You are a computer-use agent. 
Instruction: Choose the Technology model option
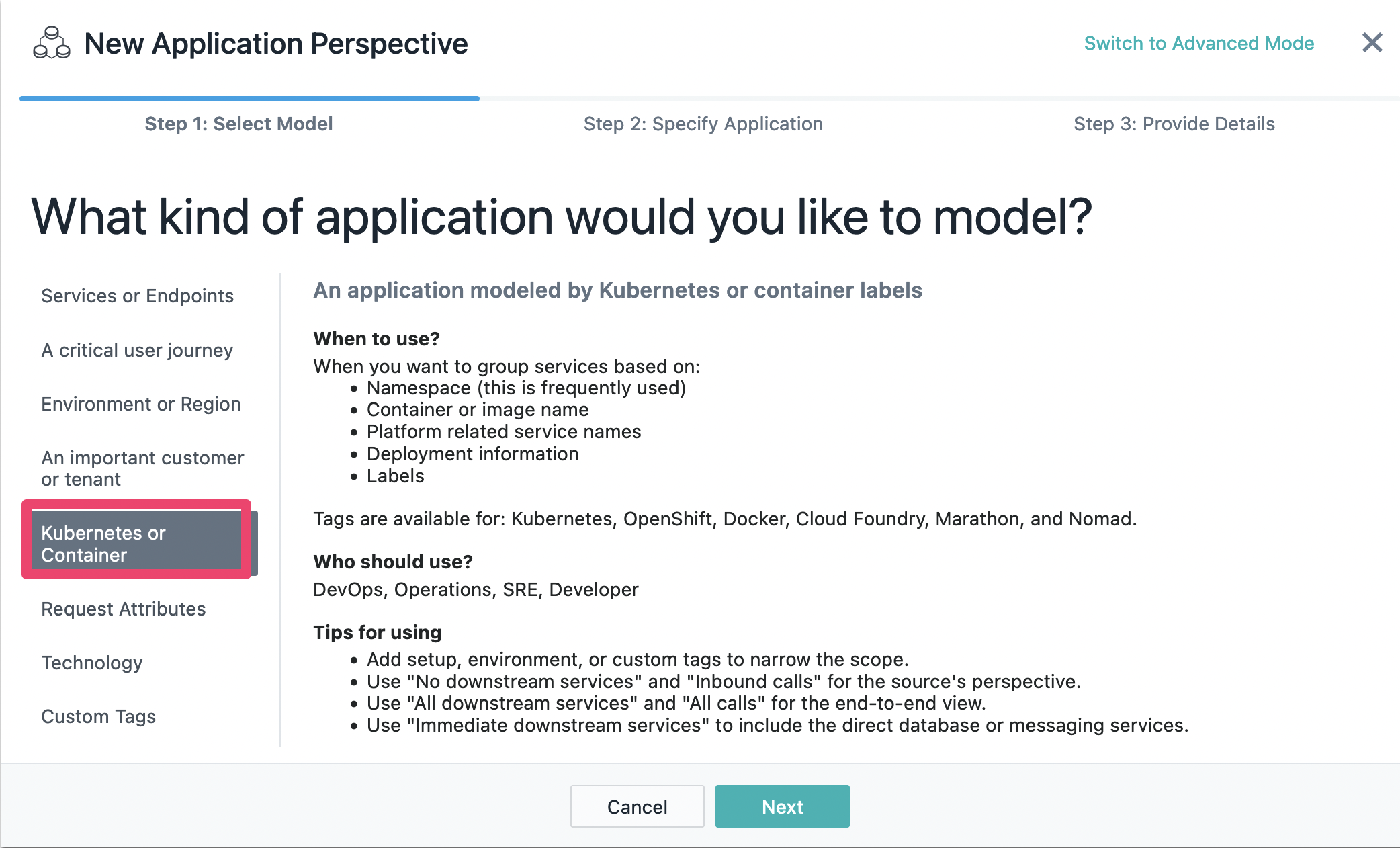tap(92, 663)
